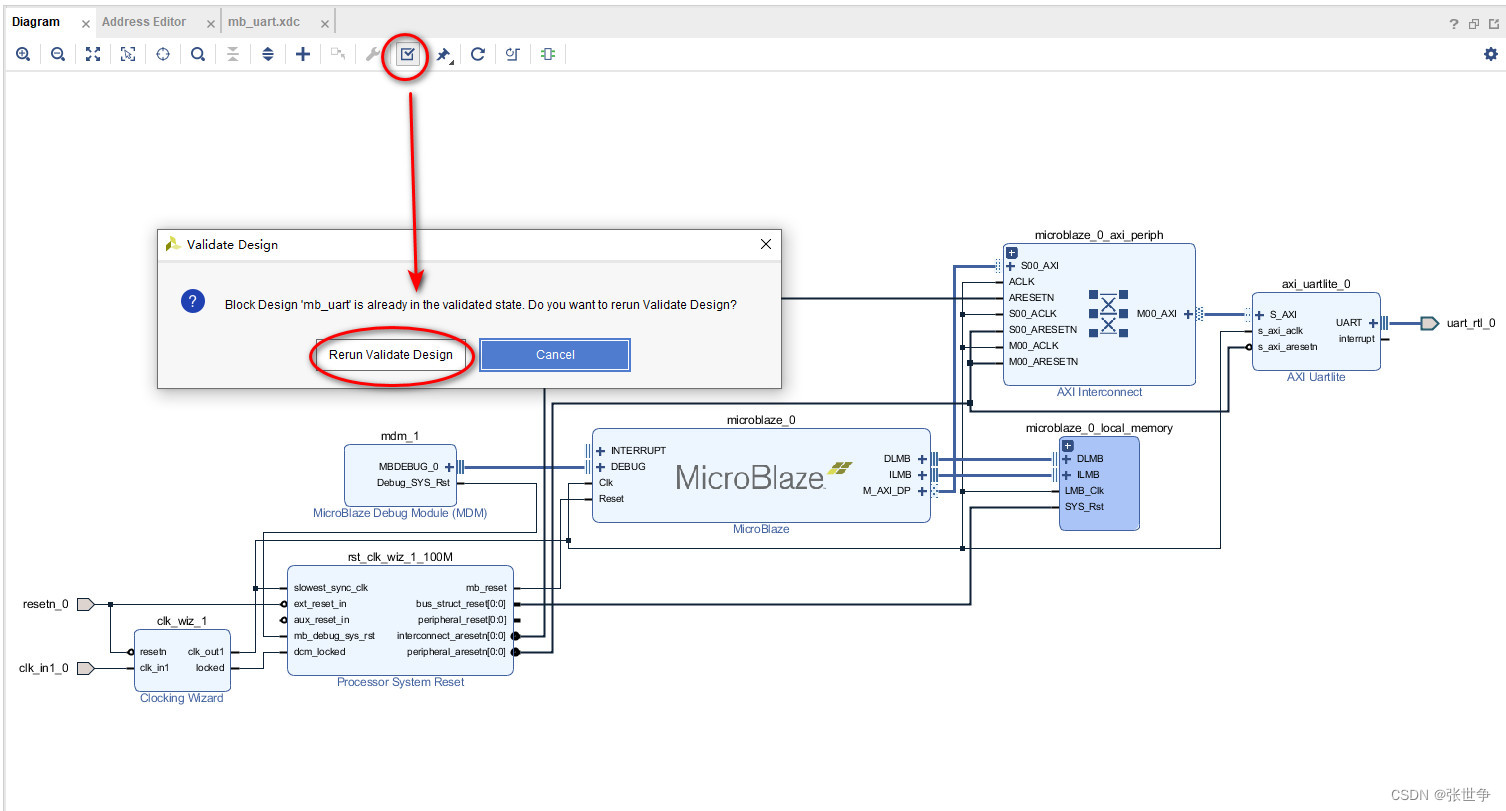Close the Validate Design dialog window
This screenshot has height=811, width=1506.
click(x=766, y=244)
